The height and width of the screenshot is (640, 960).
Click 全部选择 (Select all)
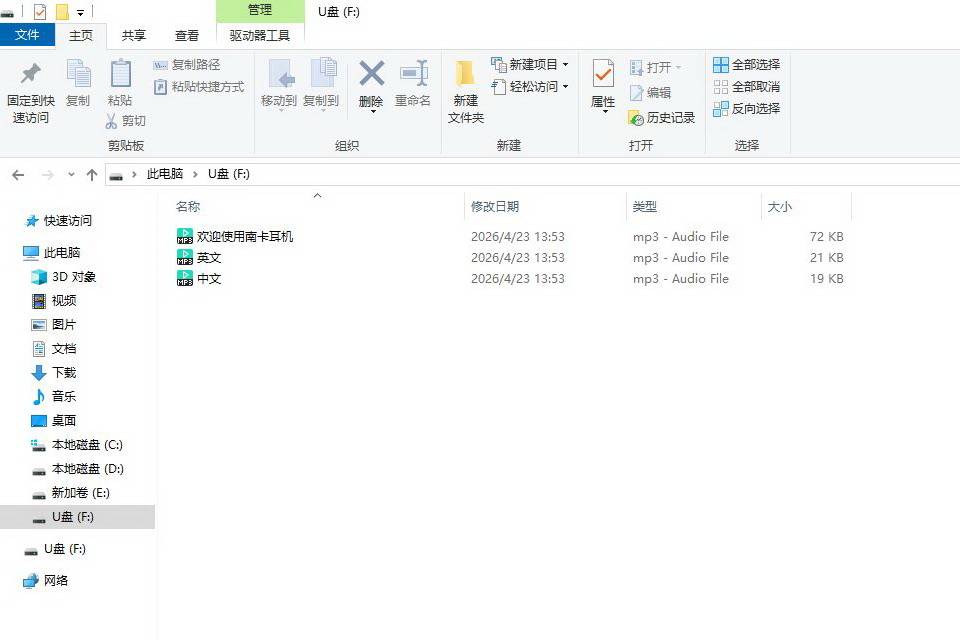tap(746, 64)
